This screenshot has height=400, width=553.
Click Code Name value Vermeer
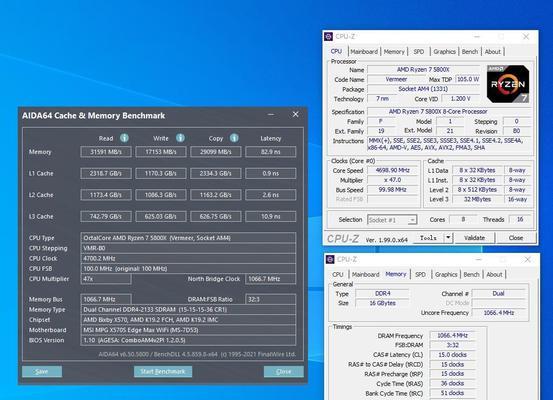pyautogui.click(x=396, y=79)
